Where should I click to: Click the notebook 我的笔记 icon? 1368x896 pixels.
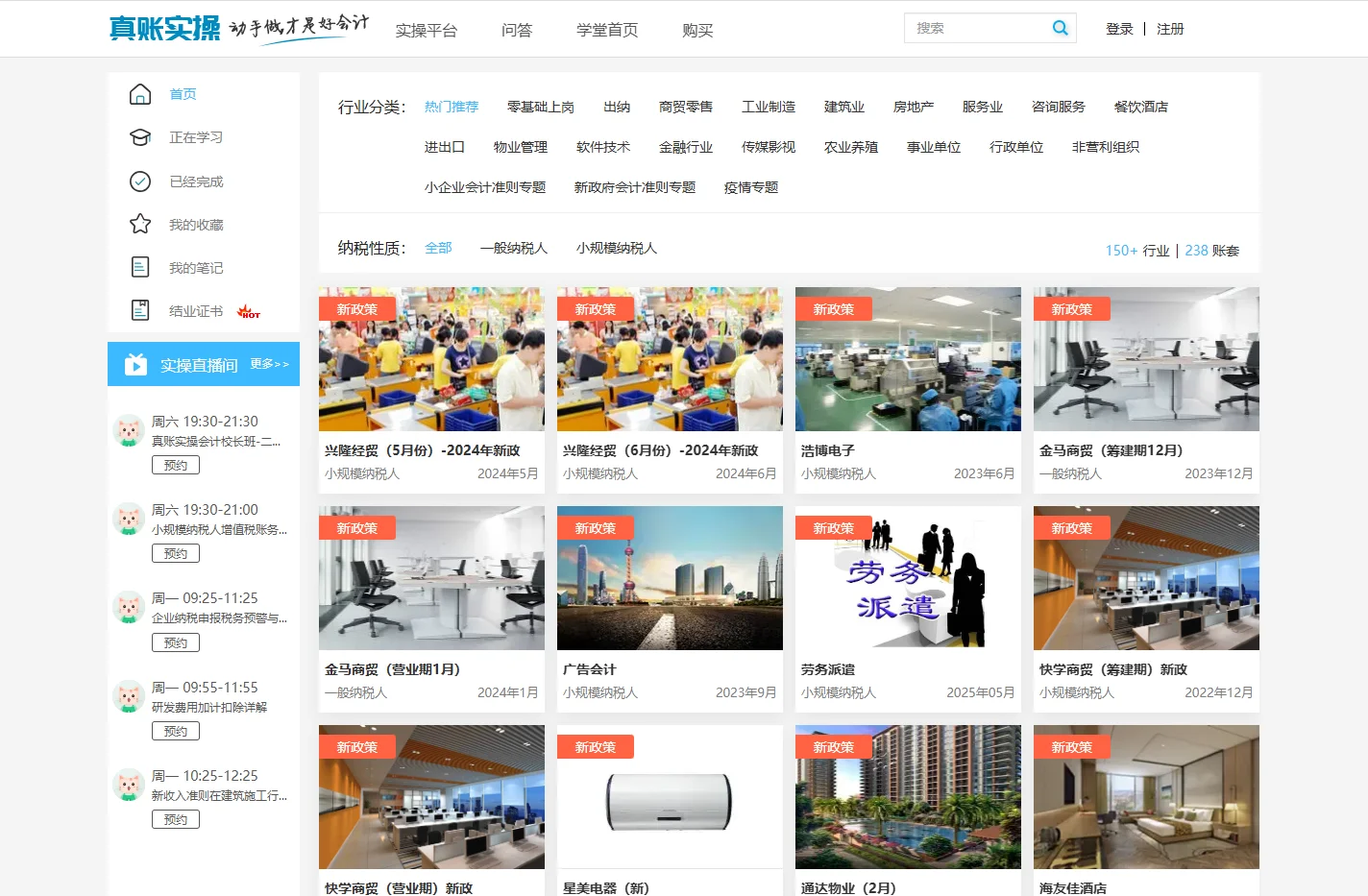tap(140, 267)
